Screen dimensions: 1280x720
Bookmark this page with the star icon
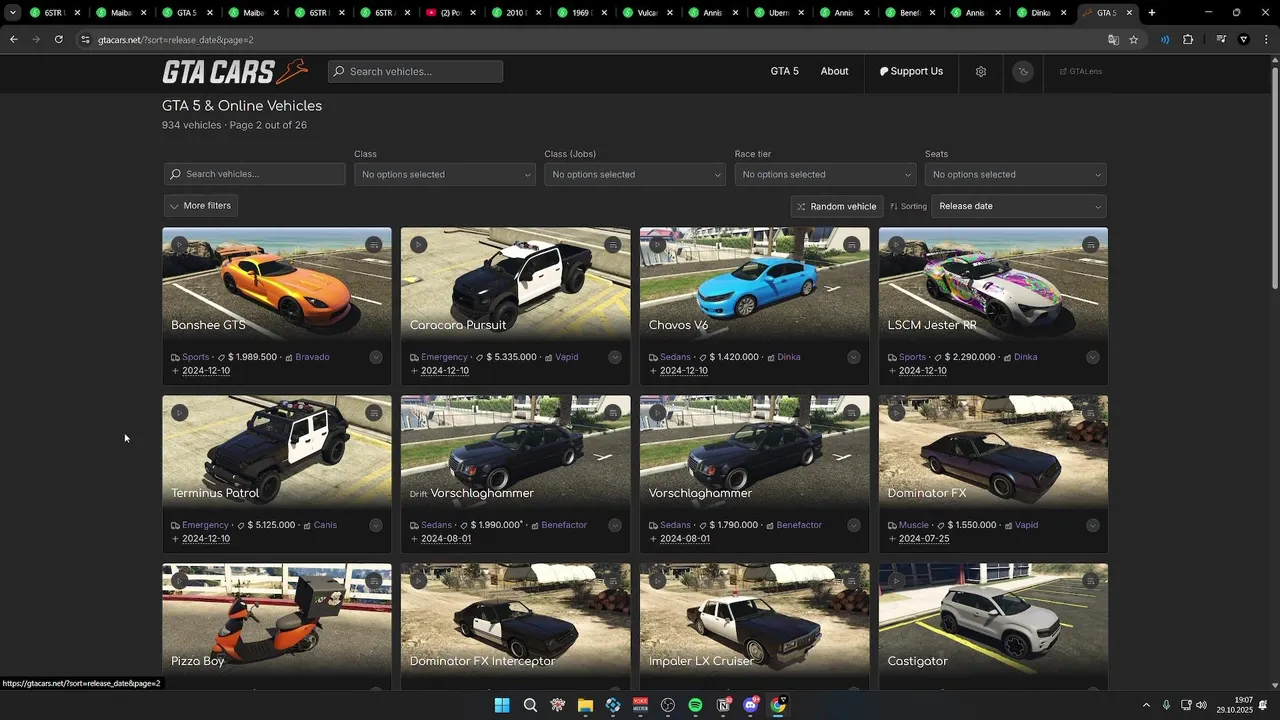point(1133,40)
